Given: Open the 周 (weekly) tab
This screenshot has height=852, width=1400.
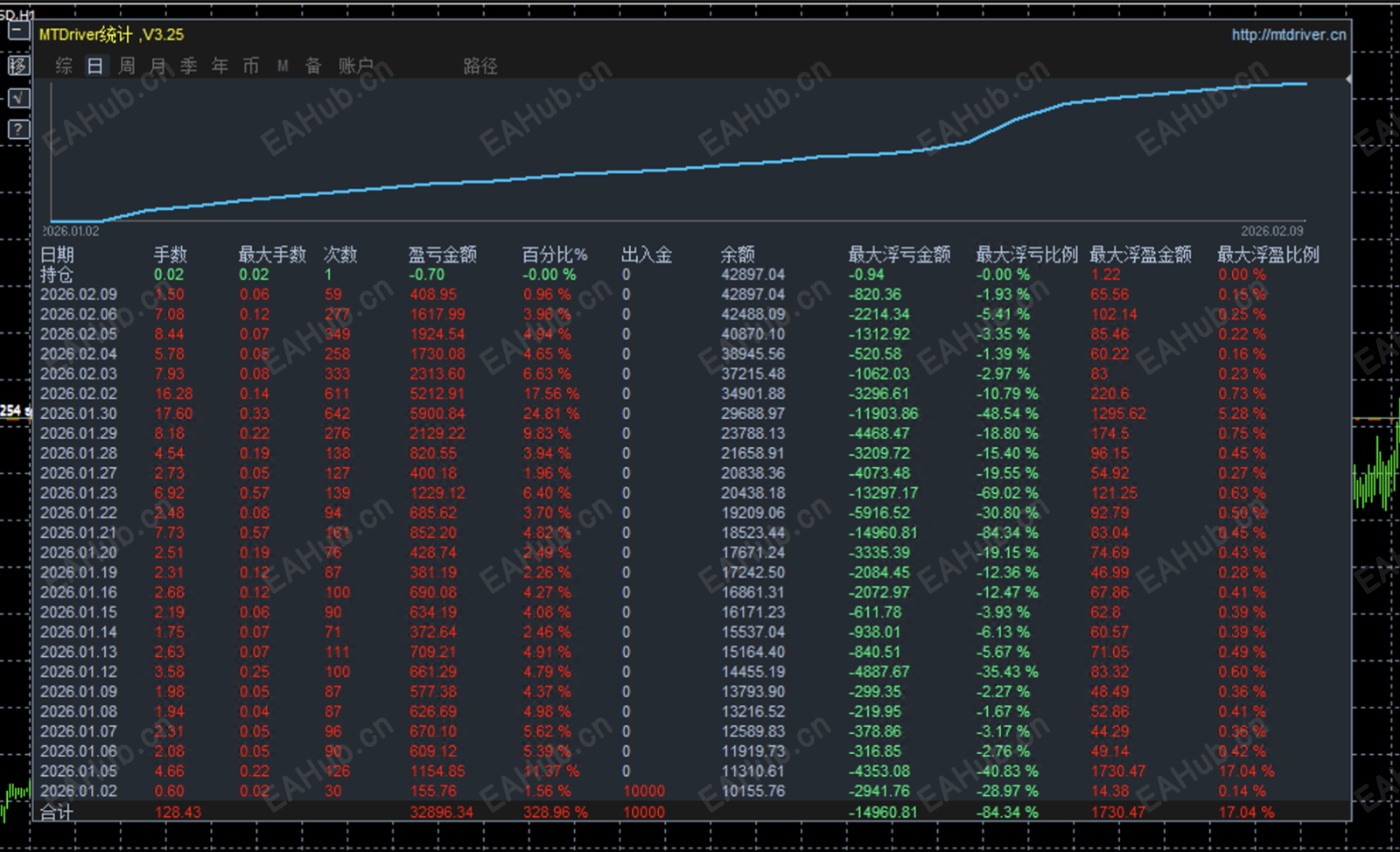Looking at the screenshot, I should click(127, 66).
